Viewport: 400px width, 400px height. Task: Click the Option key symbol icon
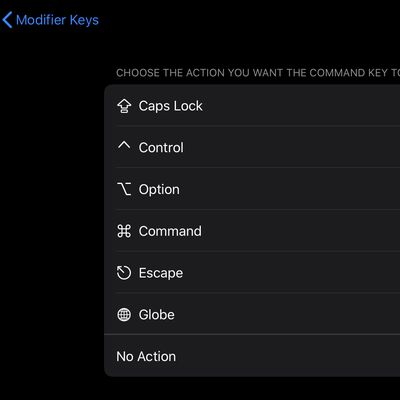click(124, 189)
